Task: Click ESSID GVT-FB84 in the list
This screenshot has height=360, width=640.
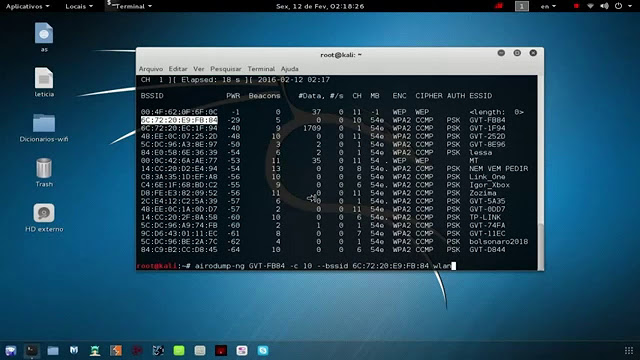Action: 487,120
